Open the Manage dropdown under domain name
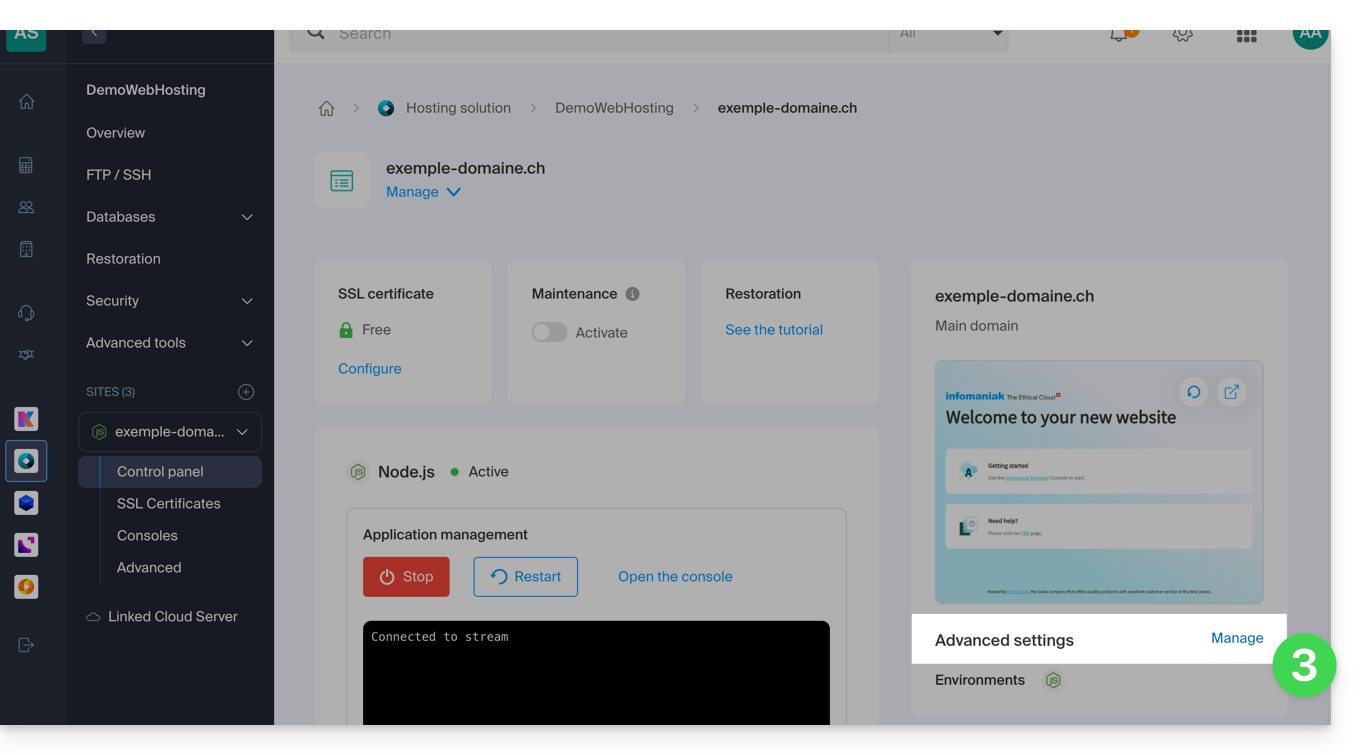 (423, 192)
